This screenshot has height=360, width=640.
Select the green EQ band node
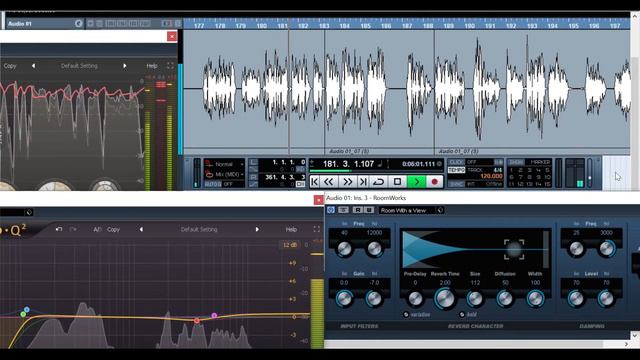point(23,314)
